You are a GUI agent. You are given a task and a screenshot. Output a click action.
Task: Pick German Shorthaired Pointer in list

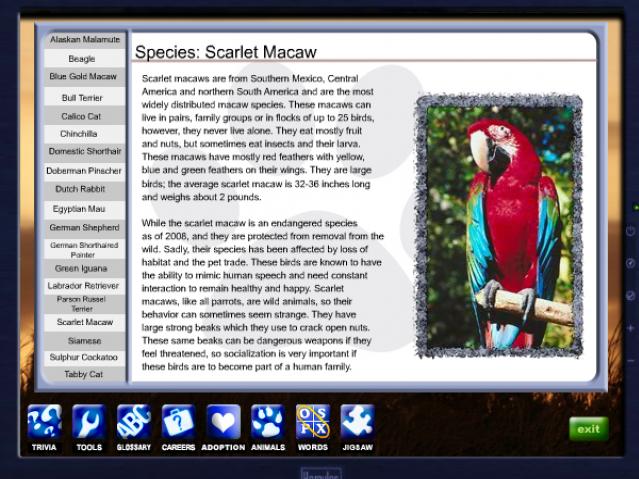tap(84, 248)
